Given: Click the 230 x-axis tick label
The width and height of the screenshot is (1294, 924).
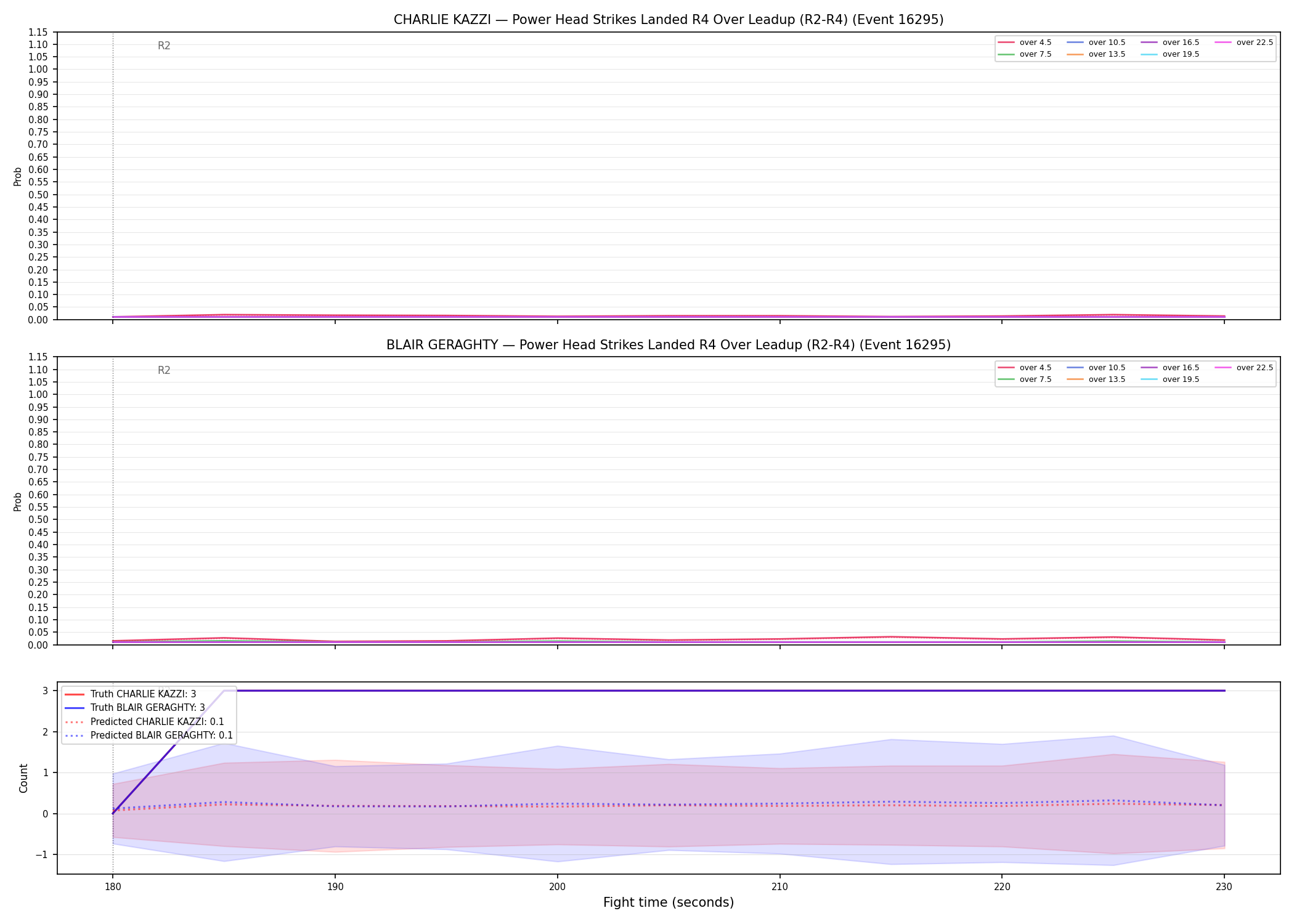Looking at the screenshot, I should tap(1224, 887).
